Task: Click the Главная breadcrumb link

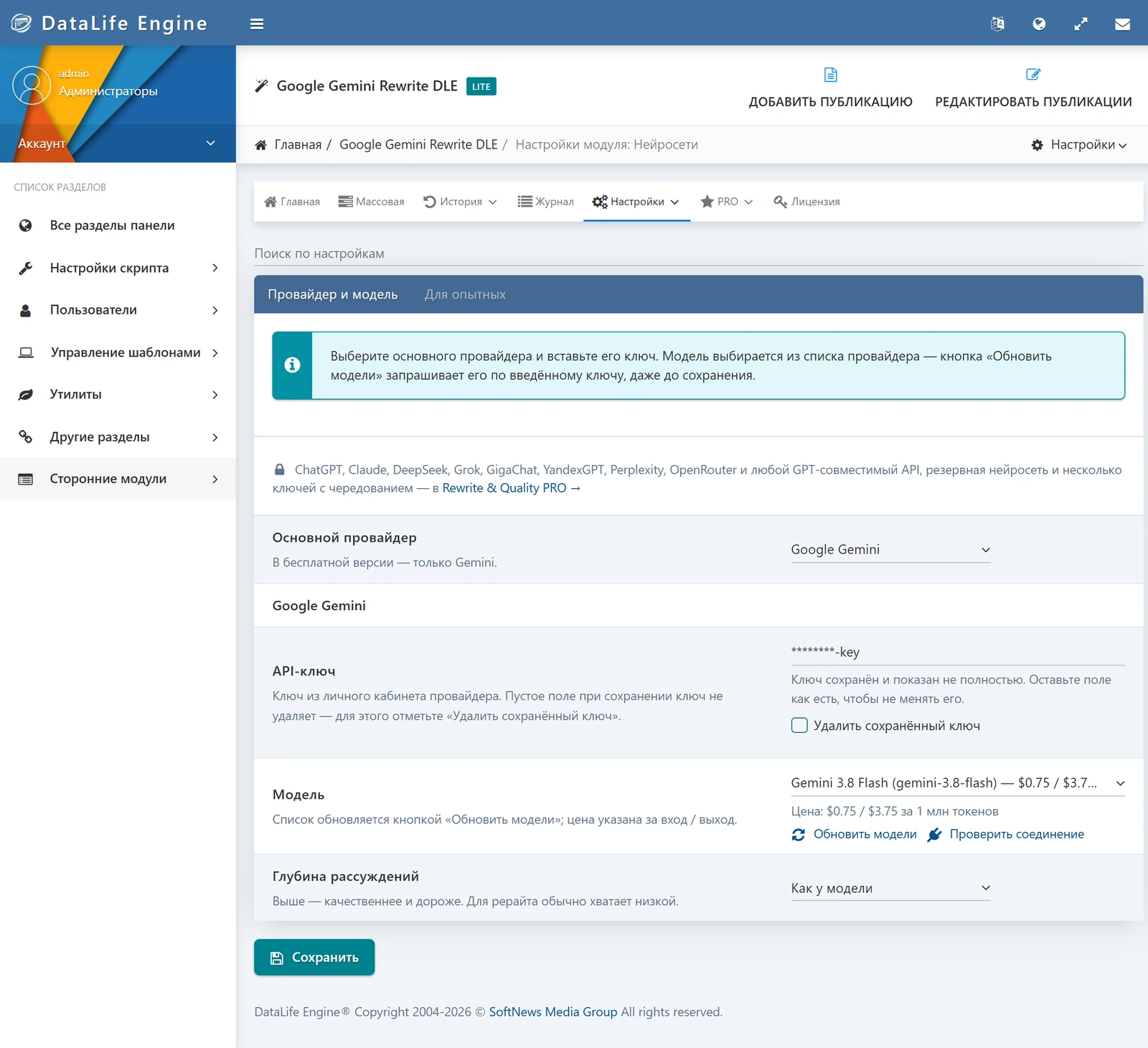Action: point(298,145)
